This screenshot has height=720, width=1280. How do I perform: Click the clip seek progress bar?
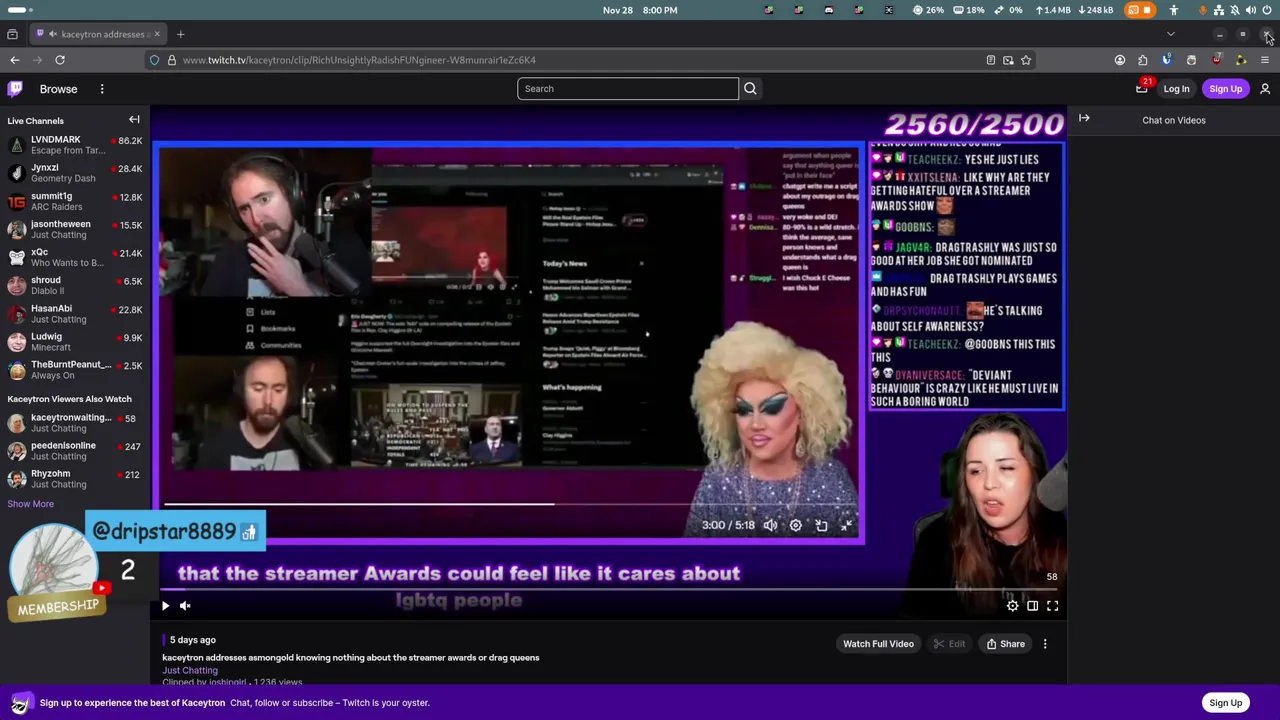pyautogui.click(x=609, y=590)
